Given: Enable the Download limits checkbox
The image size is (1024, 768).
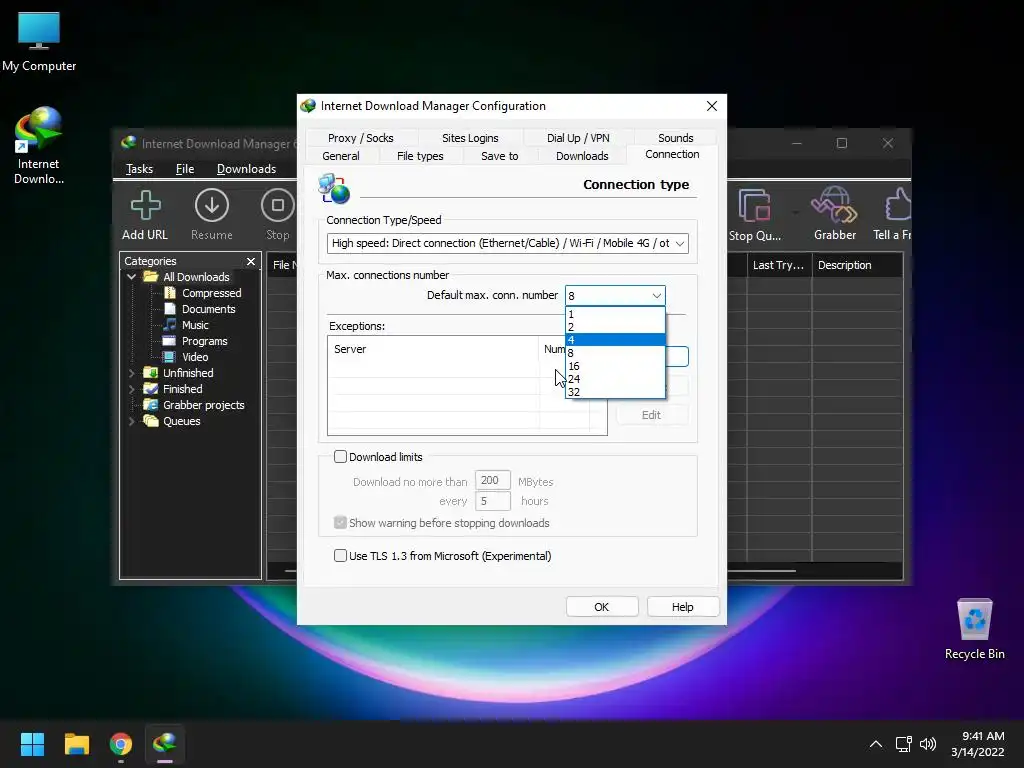Looking at the screenshot, I should point(340,456).
